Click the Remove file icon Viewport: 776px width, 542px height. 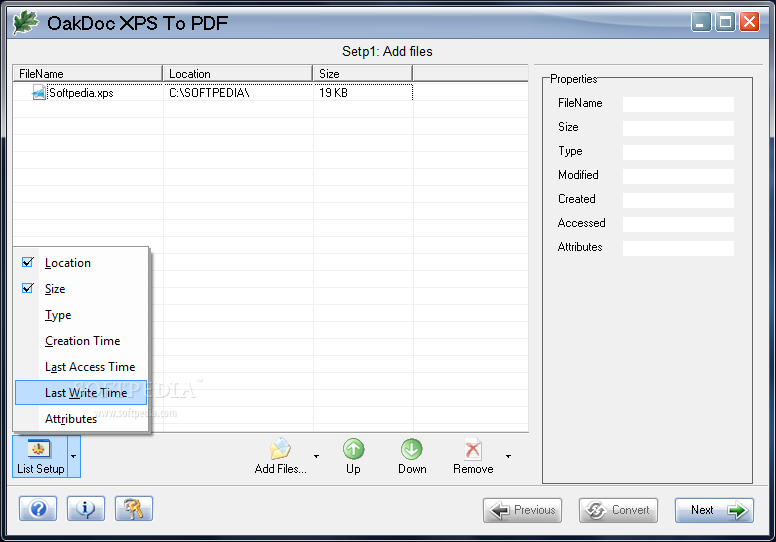click(x=473, y=449)
